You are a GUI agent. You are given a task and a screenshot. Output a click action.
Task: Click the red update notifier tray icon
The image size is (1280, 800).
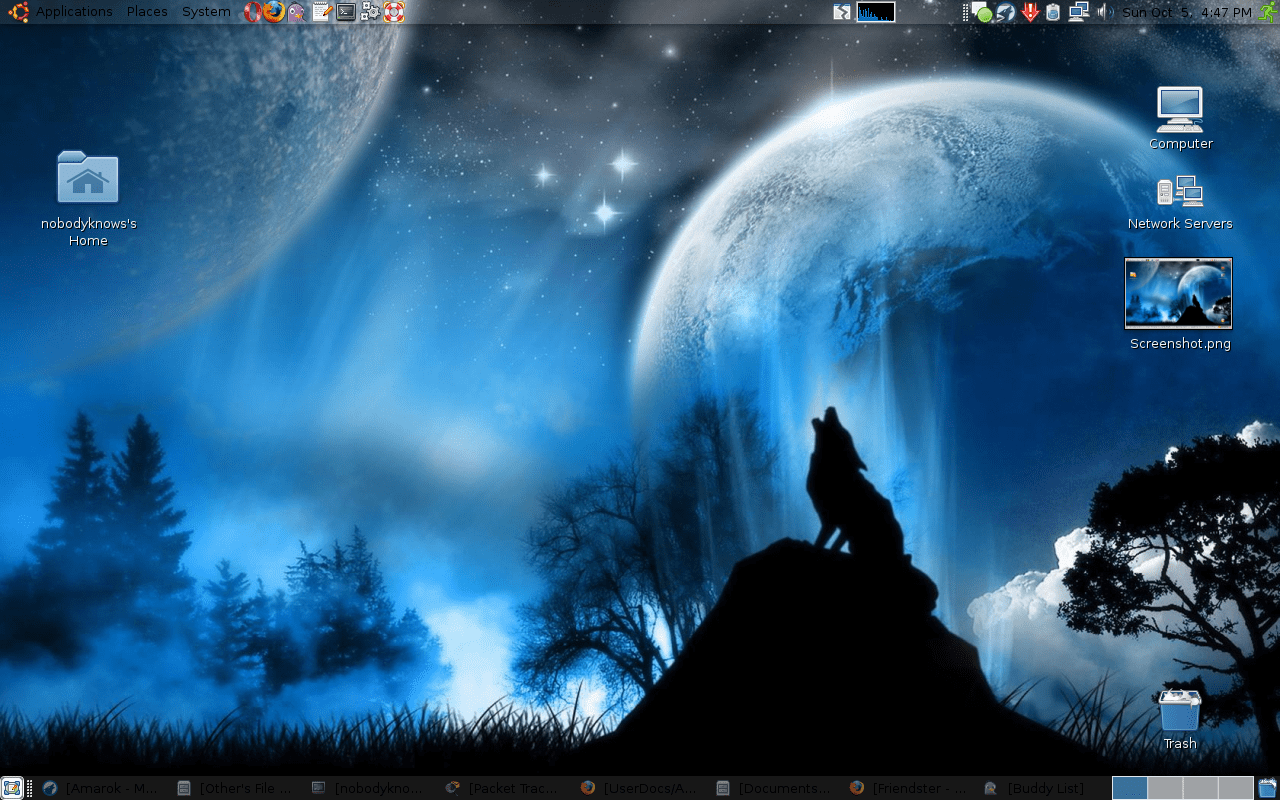click(1030, 12)
